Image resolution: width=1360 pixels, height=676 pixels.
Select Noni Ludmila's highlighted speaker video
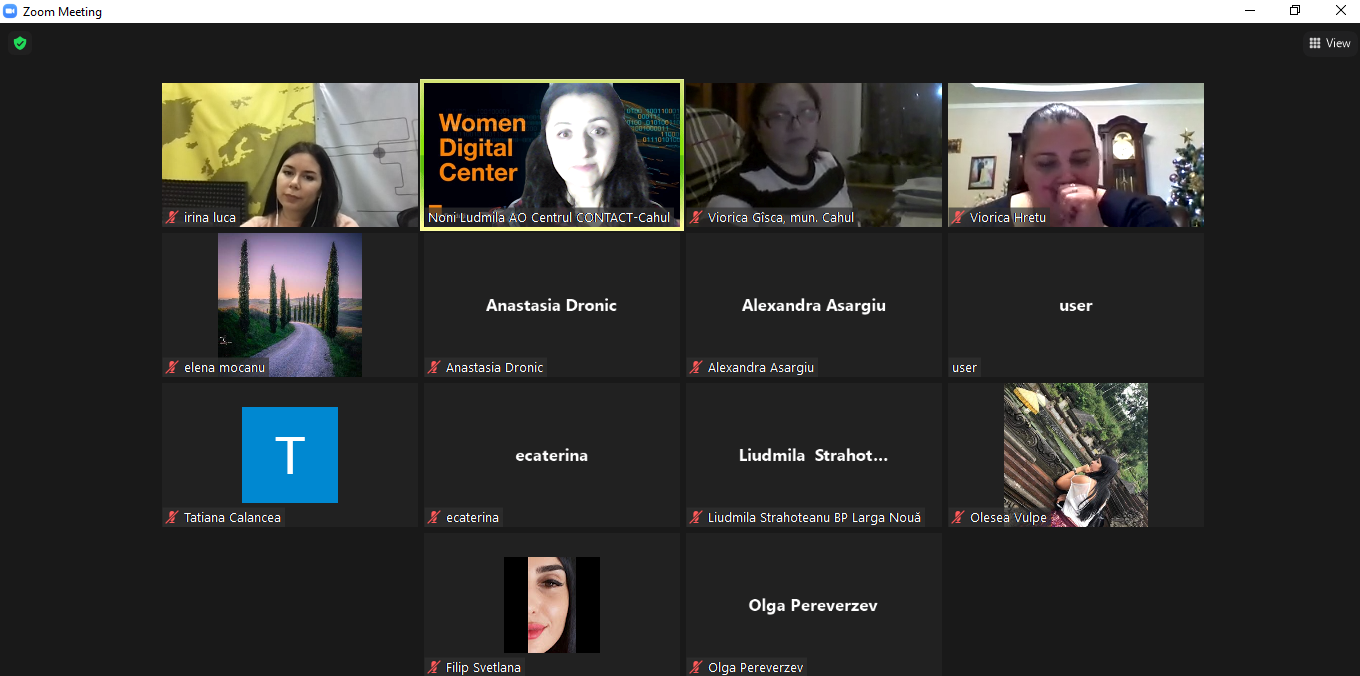coord(552,150)
